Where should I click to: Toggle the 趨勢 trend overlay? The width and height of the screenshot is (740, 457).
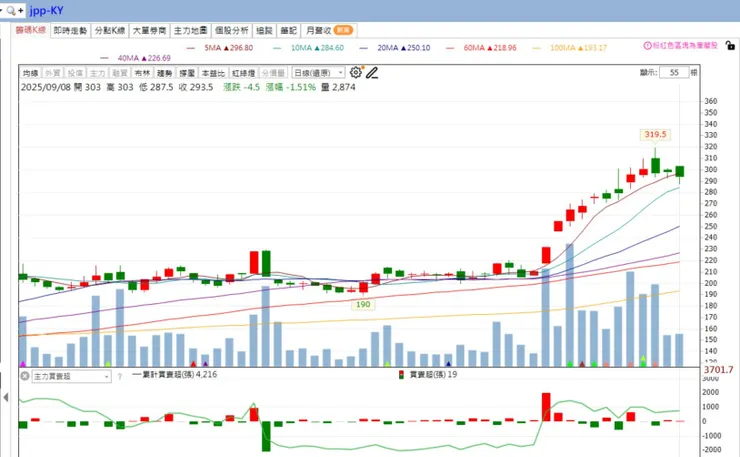(164, 73)
